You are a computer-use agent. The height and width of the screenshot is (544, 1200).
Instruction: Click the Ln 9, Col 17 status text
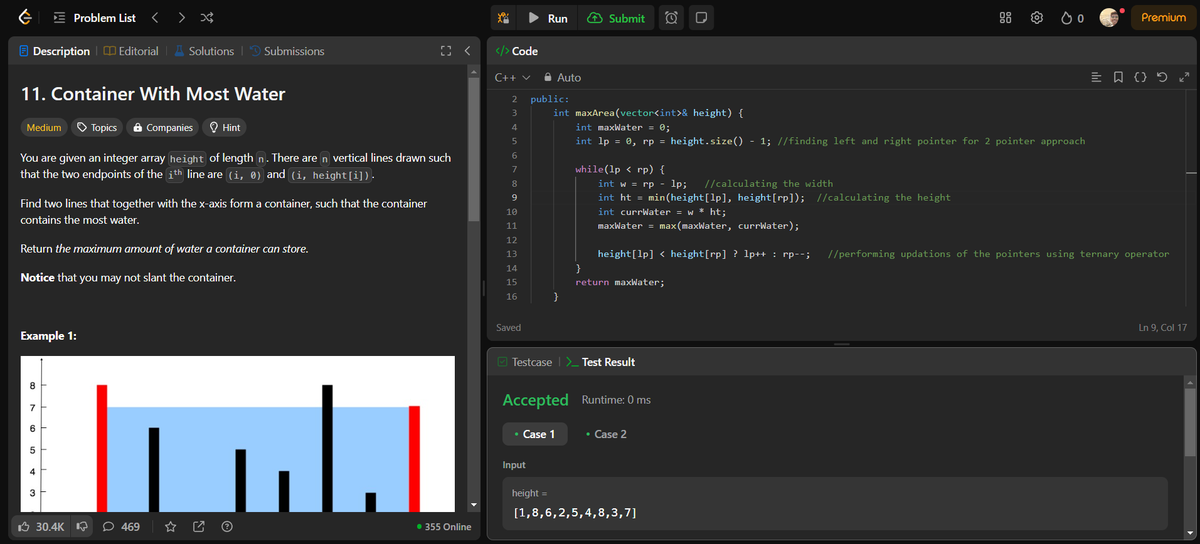tap(1162, 327)
